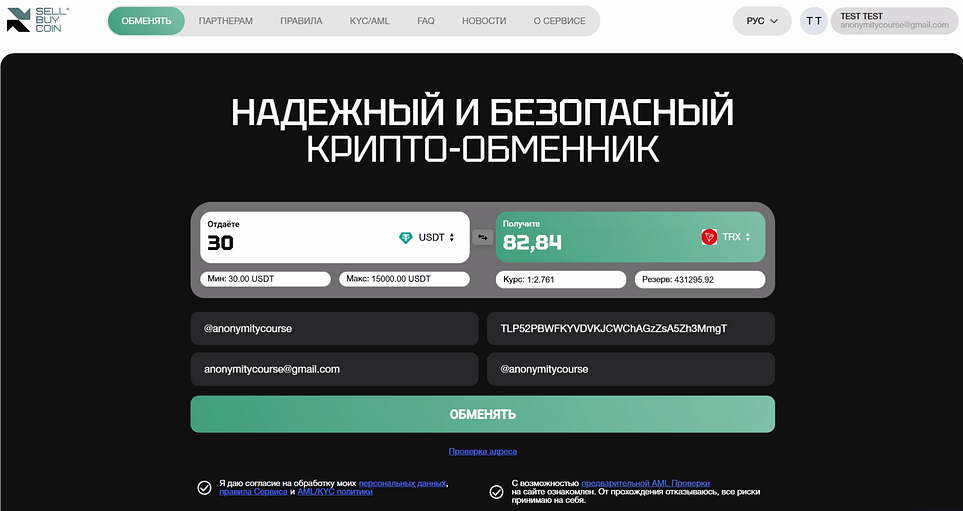
Task: Open the ПАРТНЕРАМ navigation item
Action: (x=225, y=21)
